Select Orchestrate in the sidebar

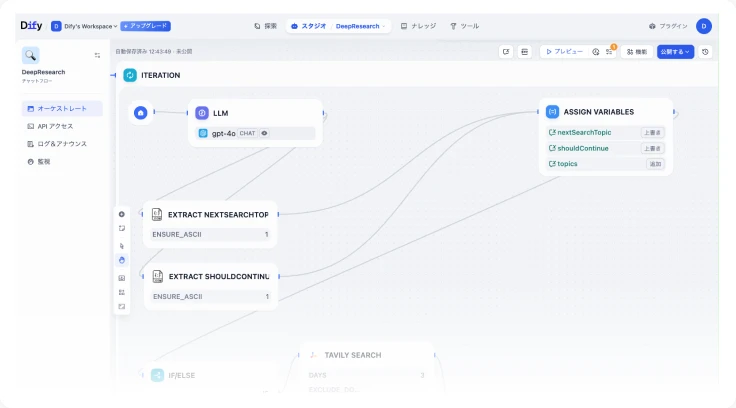tap(62, 108)
